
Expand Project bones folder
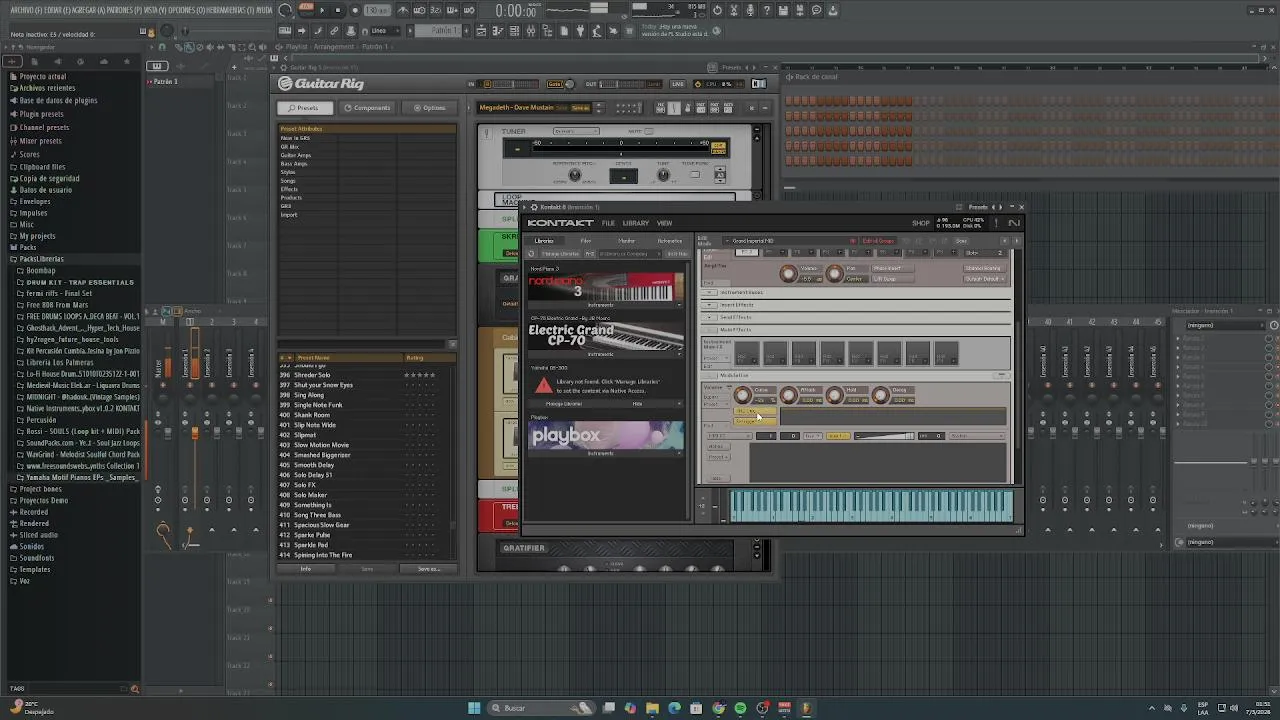[x=40, y=489]
